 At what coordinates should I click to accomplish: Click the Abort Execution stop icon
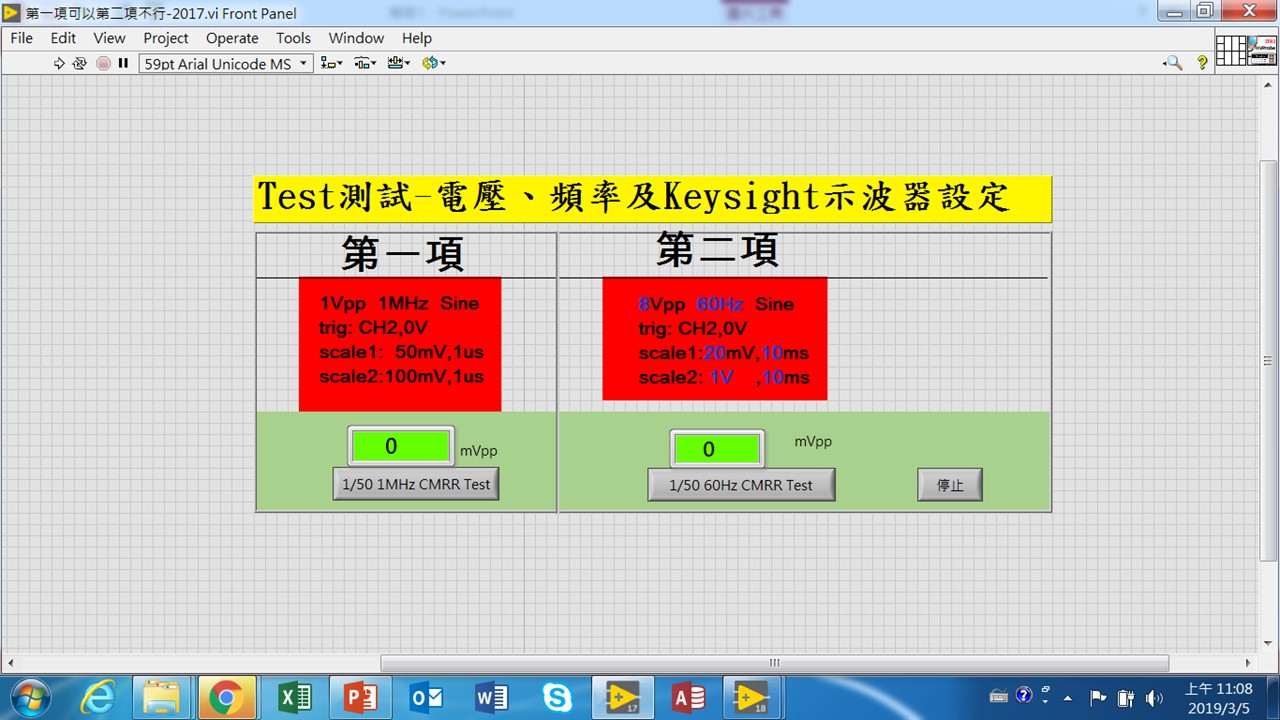coord(103,63)
